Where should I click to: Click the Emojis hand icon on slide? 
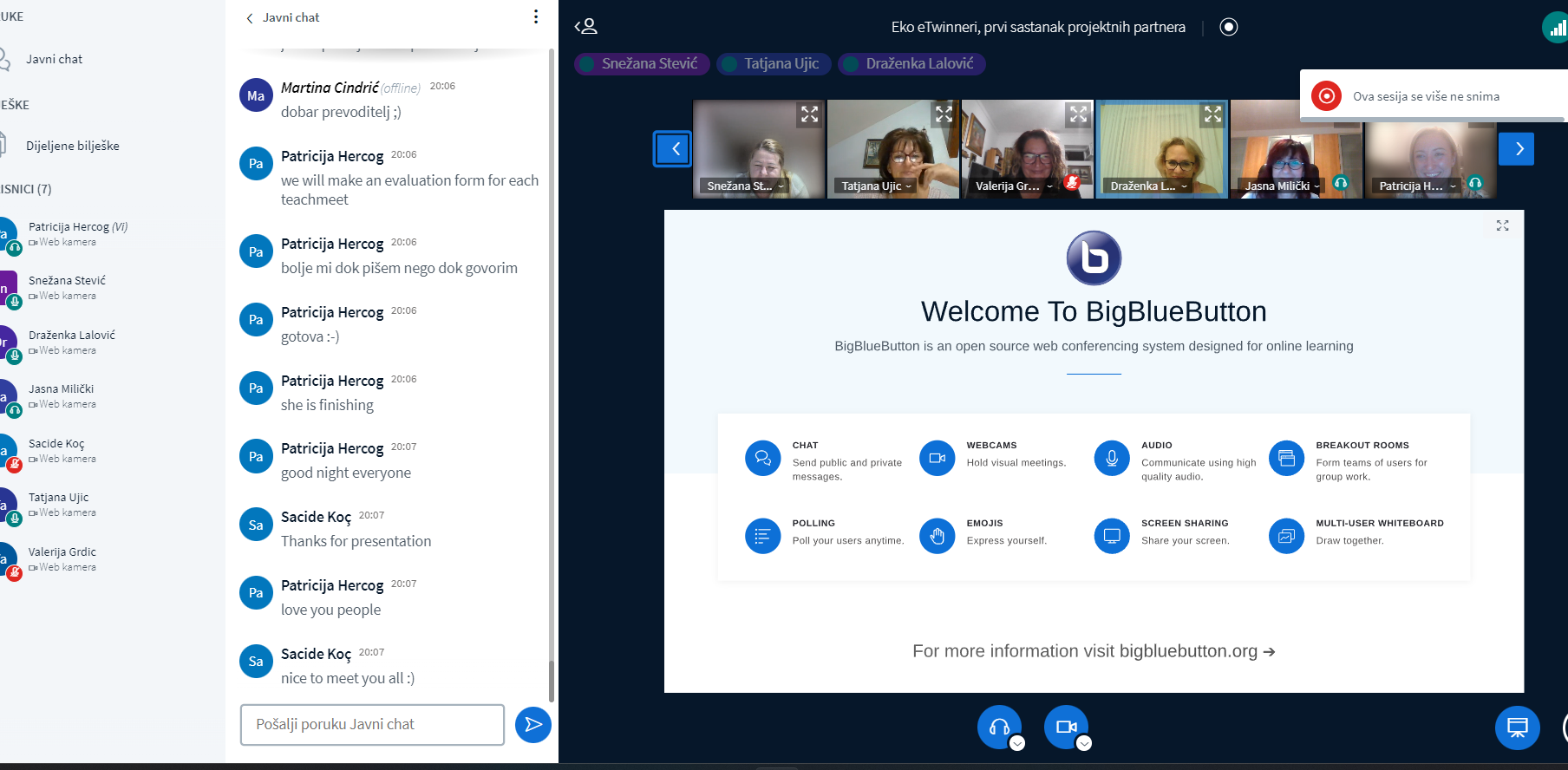click(938, 537)
